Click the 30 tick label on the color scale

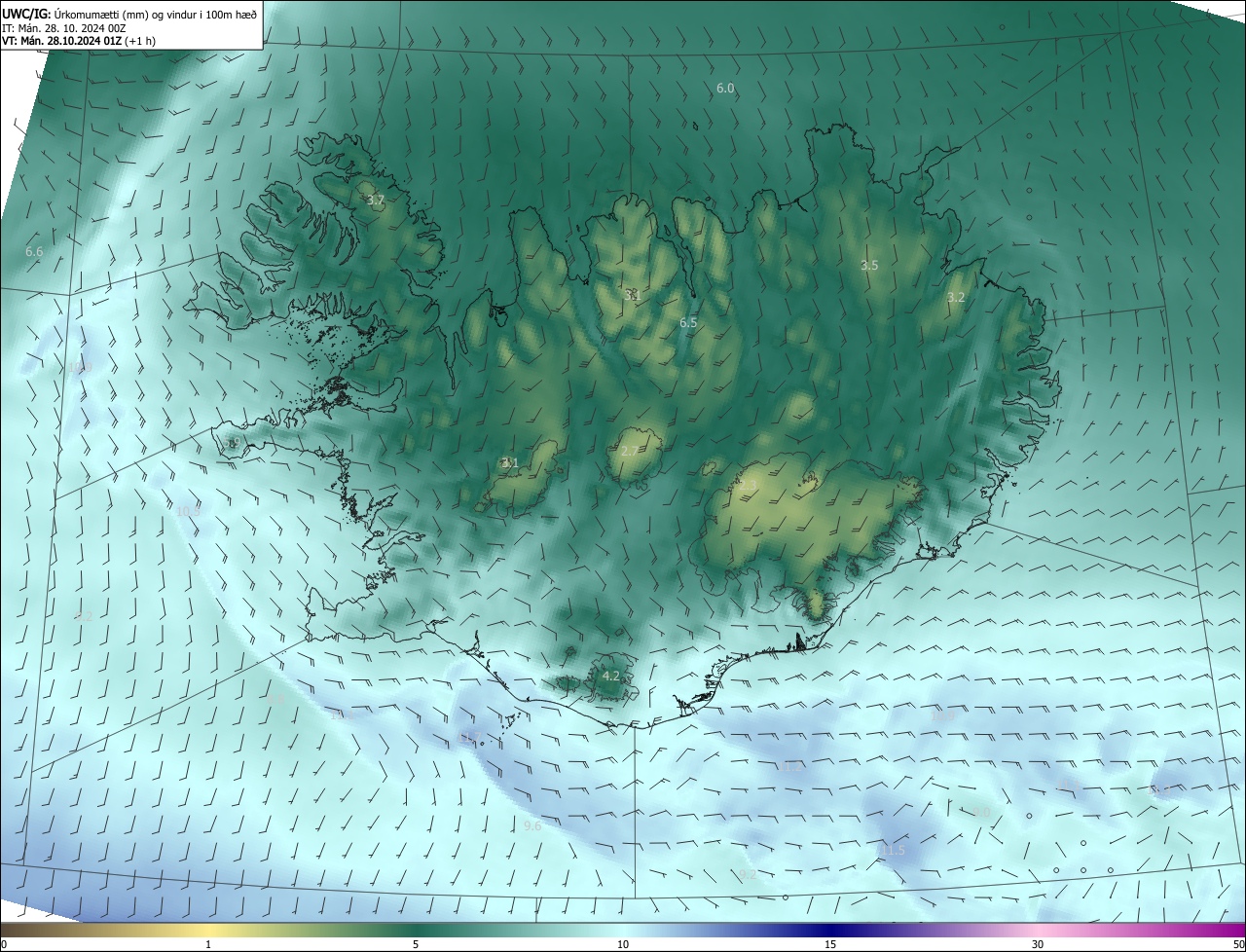[x=1038, y=944]
